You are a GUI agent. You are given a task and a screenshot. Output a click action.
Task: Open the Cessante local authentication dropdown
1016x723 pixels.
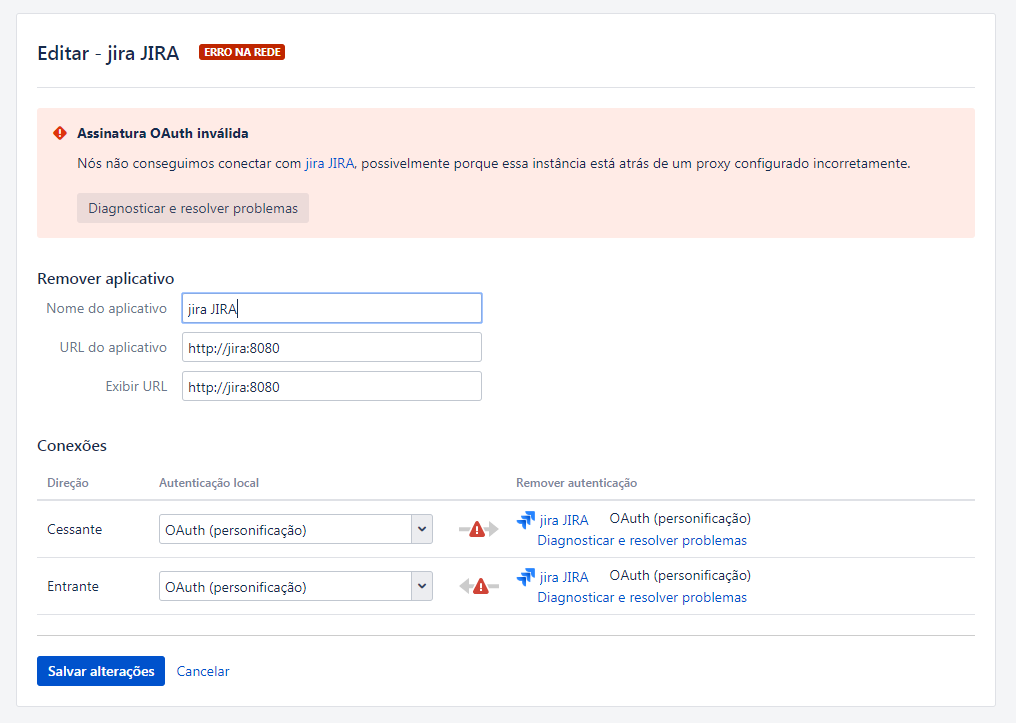tap(295, 529)
